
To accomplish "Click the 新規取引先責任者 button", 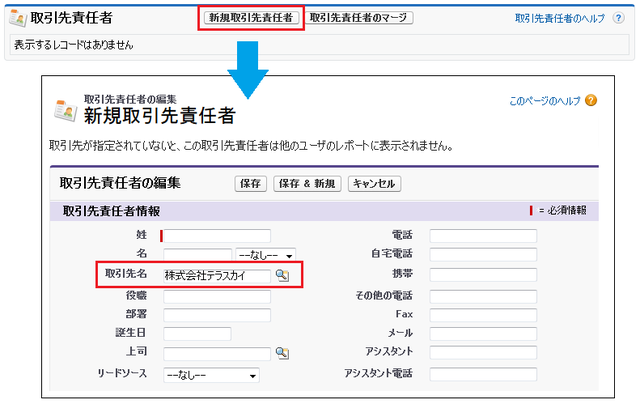I will (251, 18).
